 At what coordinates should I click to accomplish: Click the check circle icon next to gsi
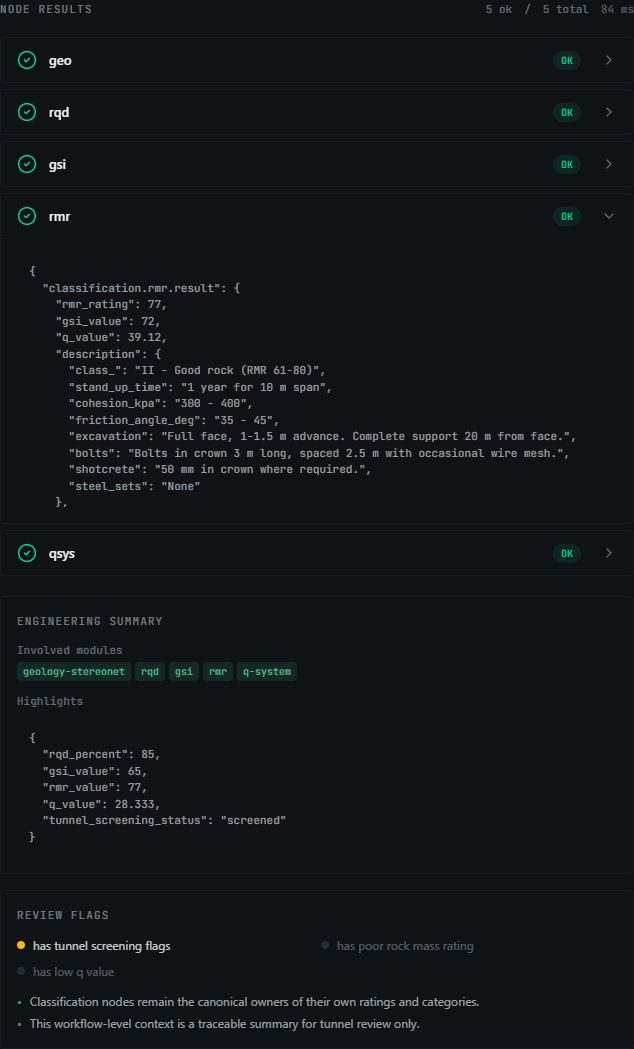click(27, 164)
